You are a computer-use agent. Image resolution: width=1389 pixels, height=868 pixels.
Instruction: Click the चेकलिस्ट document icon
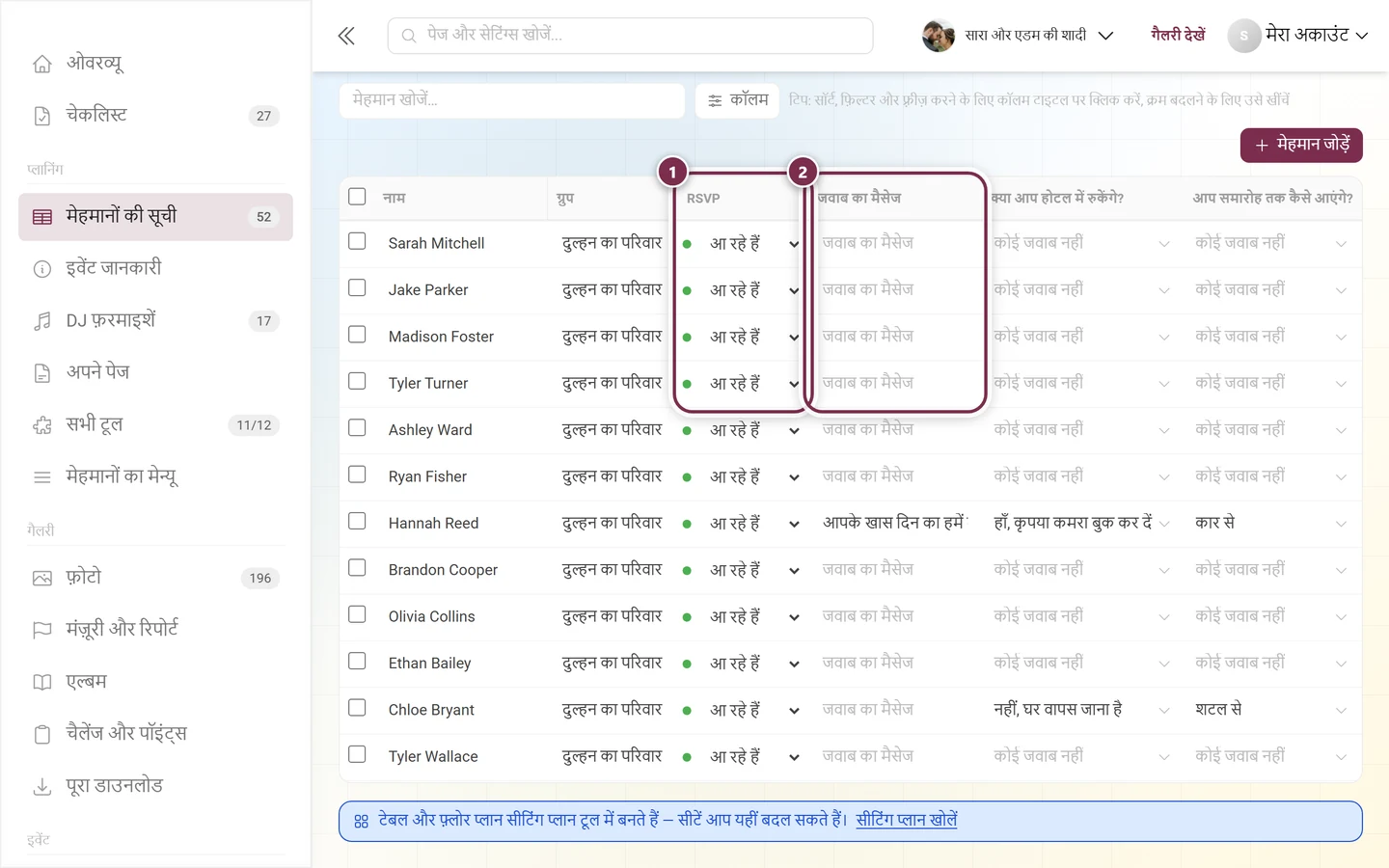click(42, 116)
